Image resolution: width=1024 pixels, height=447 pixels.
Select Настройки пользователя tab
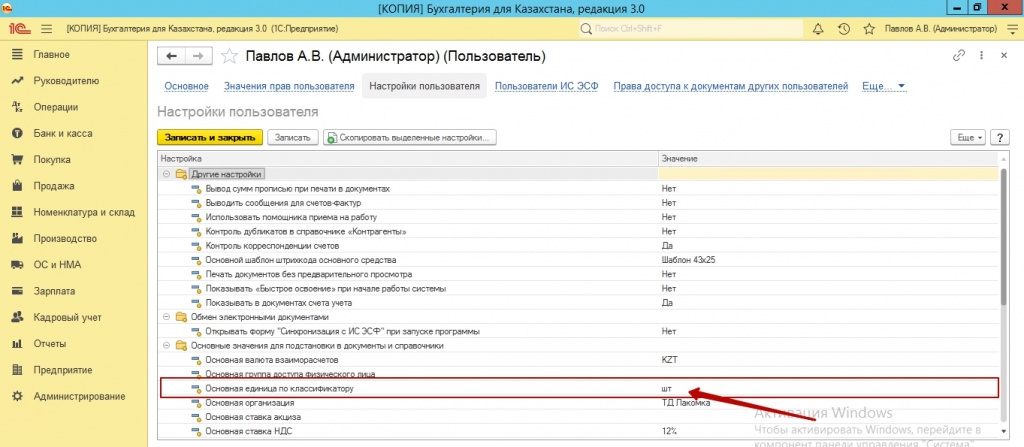(424, 86)
